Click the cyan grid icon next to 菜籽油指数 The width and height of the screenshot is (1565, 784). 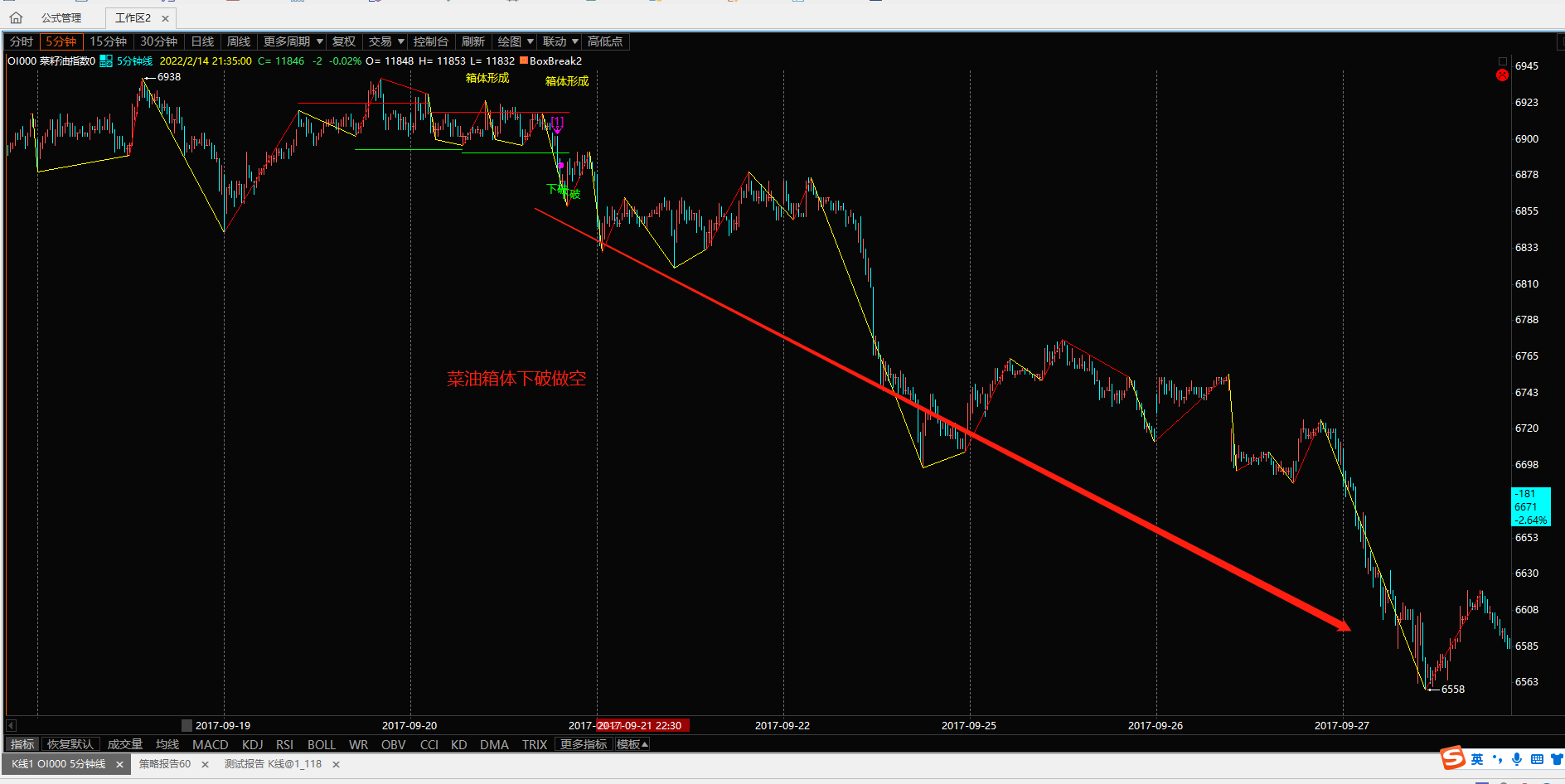(106, 61)
